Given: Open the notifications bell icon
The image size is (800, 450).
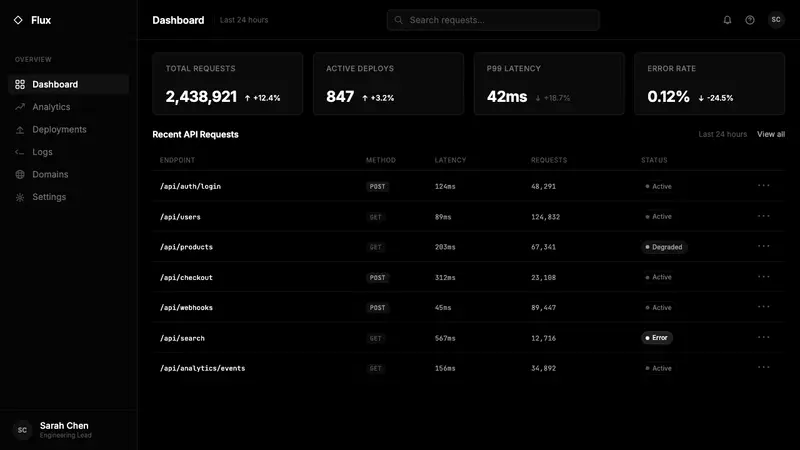Looking at the screenshot, I should point(727,20).
